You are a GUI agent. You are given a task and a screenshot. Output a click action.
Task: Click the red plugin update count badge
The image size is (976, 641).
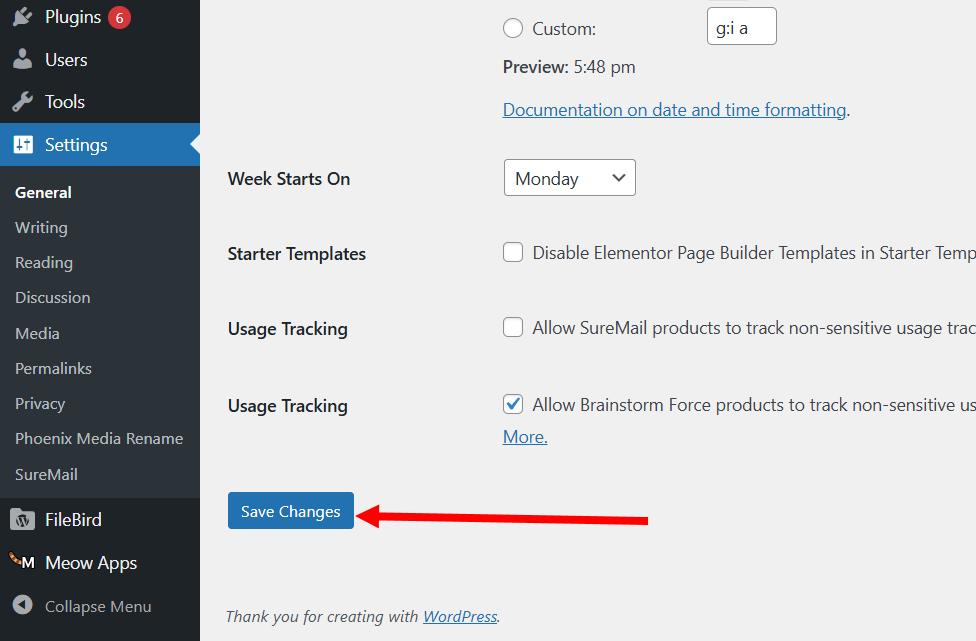click(x=119, y=17)
